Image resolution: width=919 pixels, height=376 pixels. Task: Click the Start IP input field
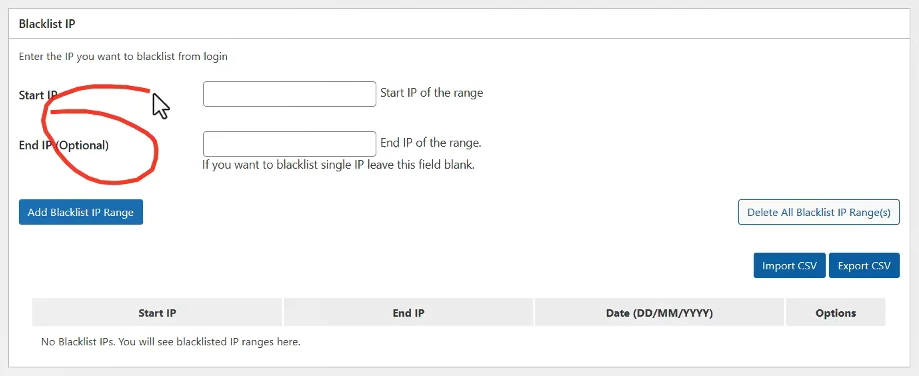[x=289, y=94]
